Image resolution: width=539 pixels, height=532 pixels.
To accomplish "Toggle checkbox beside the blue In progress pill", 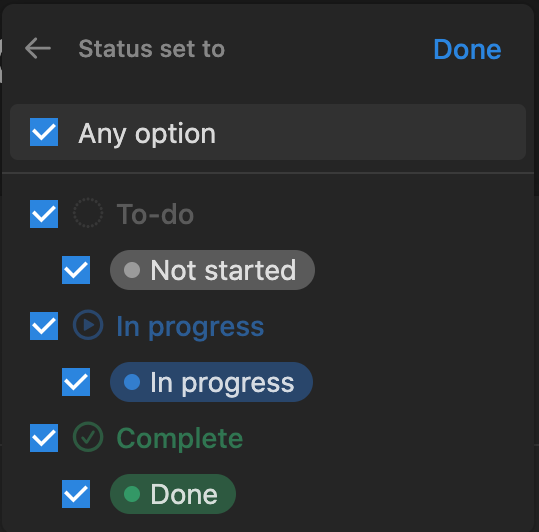I will pos(76,382).
